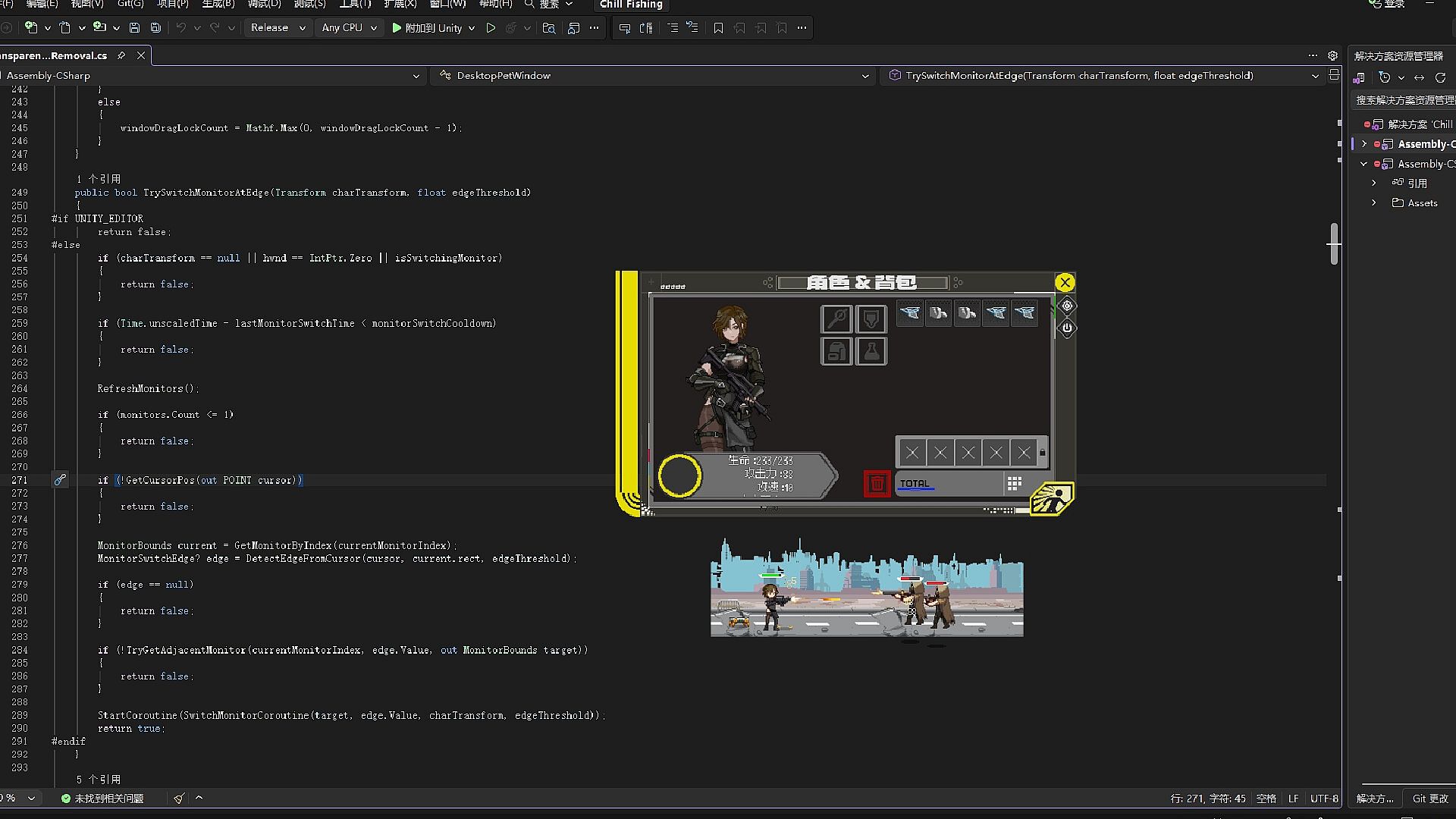
Task: Open the 搜索 search box in the title bar
Action: pyautogui.click(x=549, y=4)
